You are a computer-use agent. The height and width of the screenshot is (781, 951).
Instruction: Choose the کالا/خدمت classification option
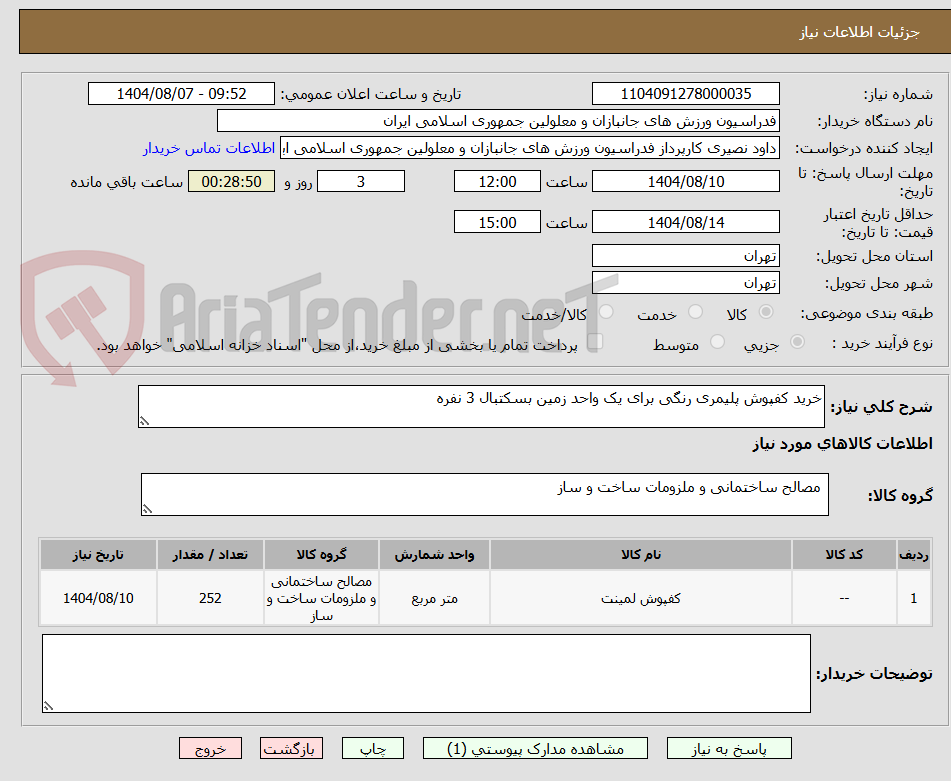point(605,311)
